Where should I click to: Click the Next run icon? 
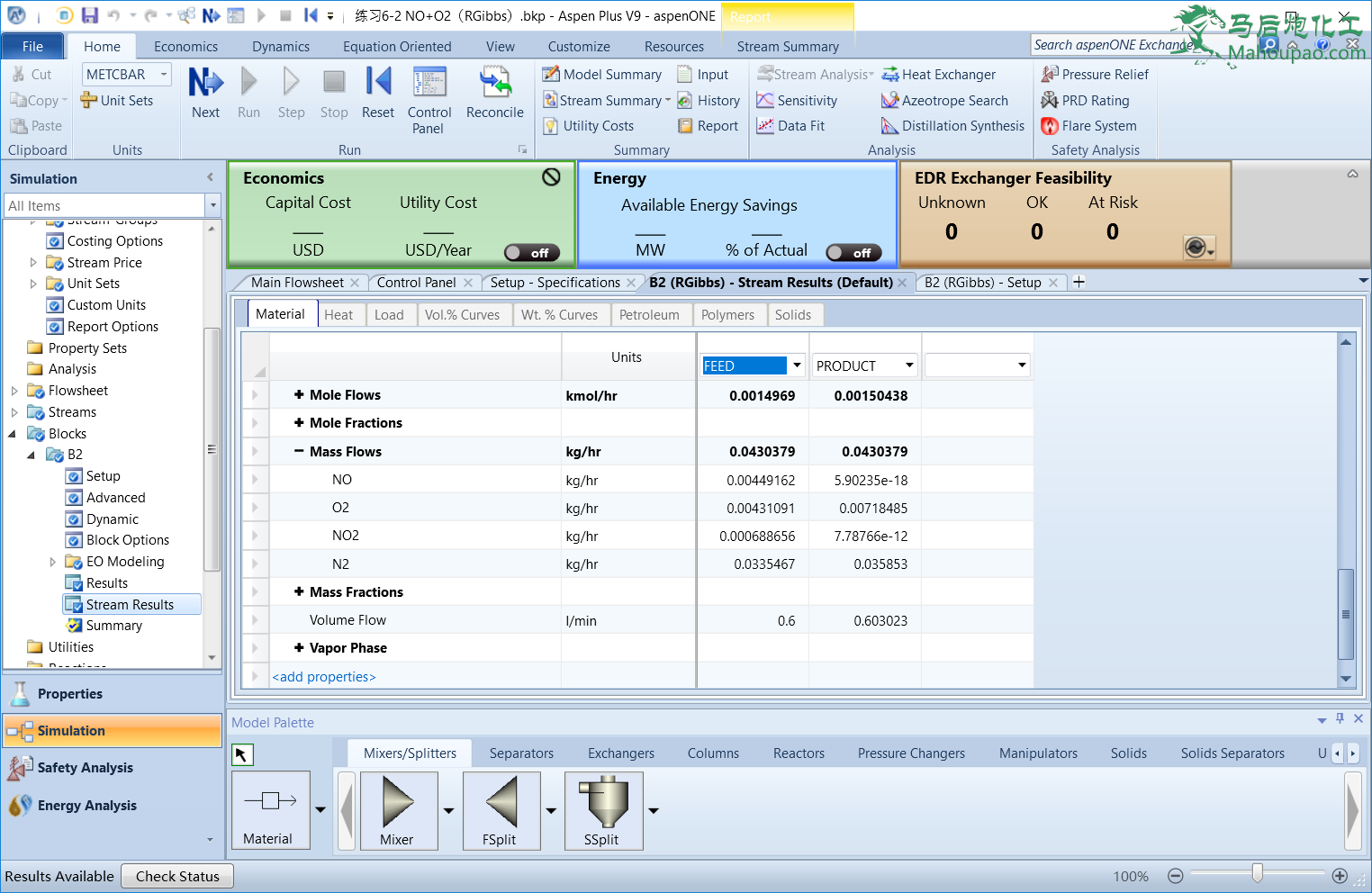point(205,93)
